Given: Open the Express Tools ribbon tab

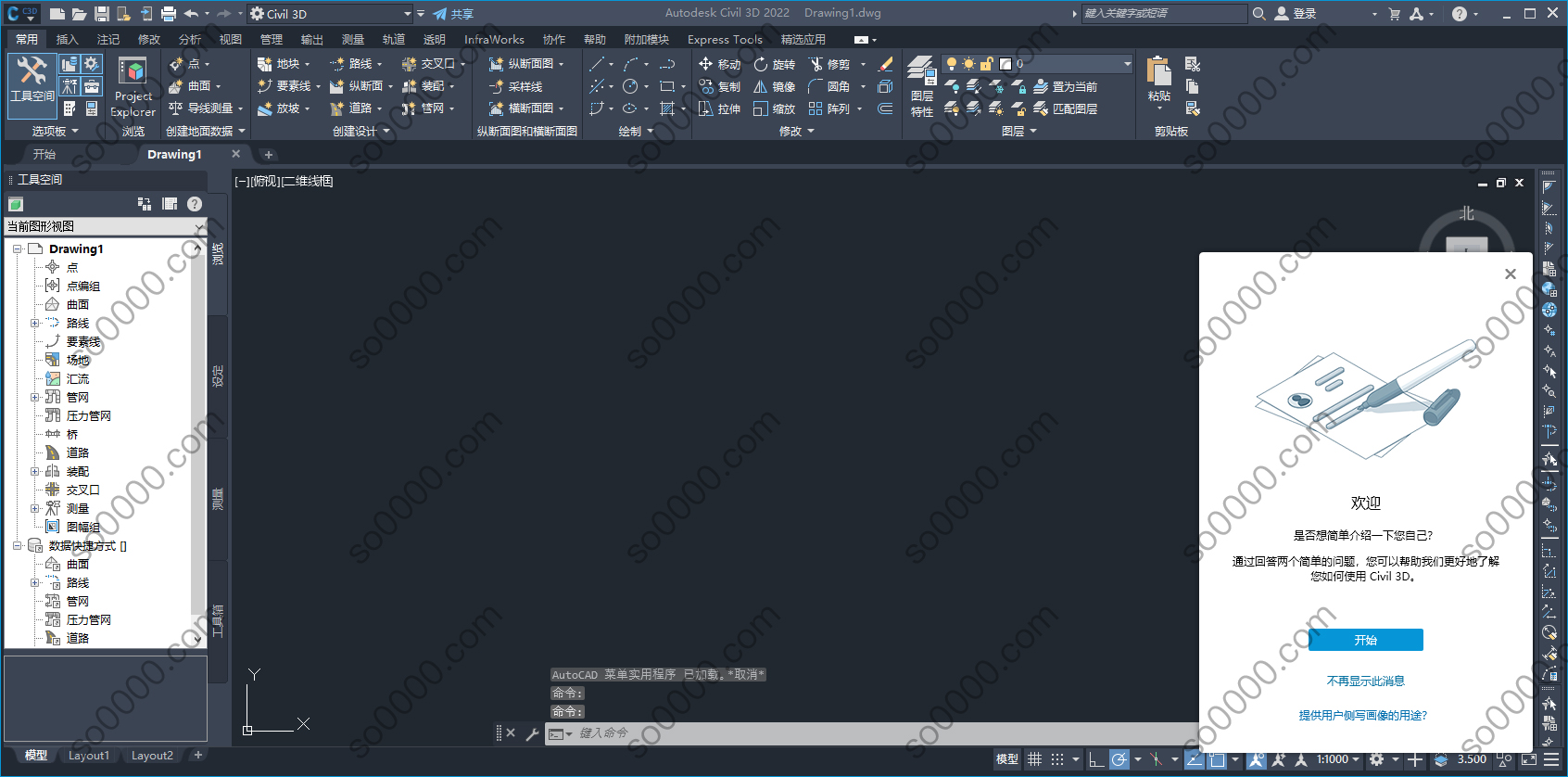Looking at the screenshot, I should tap(725, 39).
